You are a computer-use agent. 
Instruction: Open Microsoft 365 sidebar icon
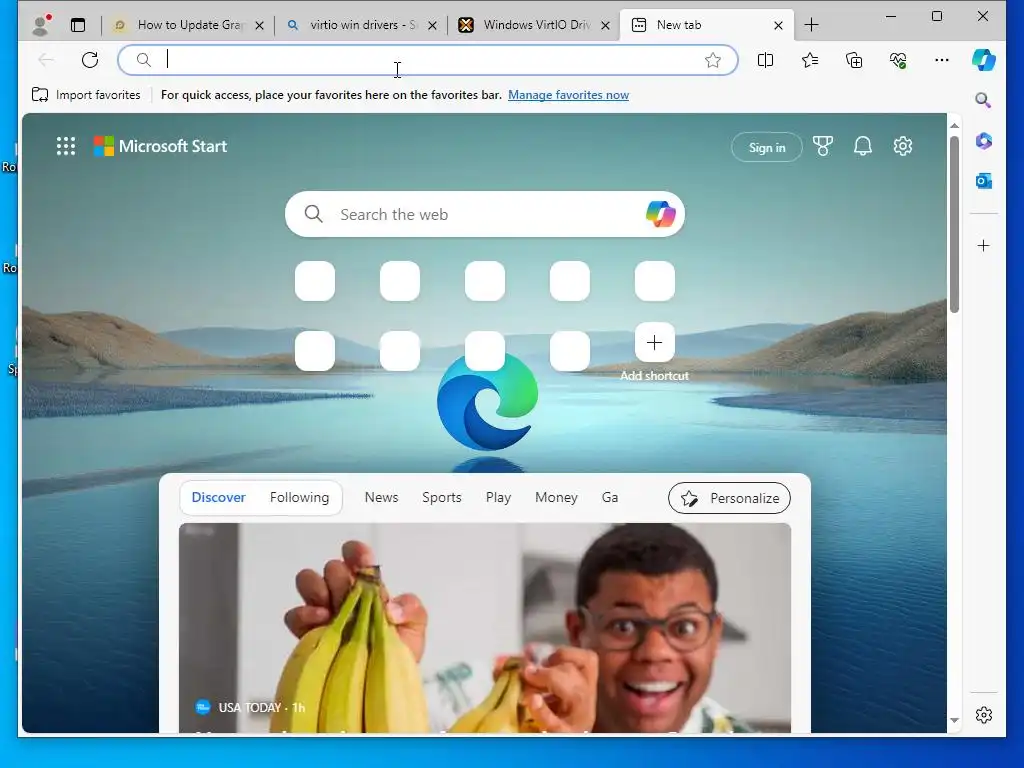click(984, 140)
